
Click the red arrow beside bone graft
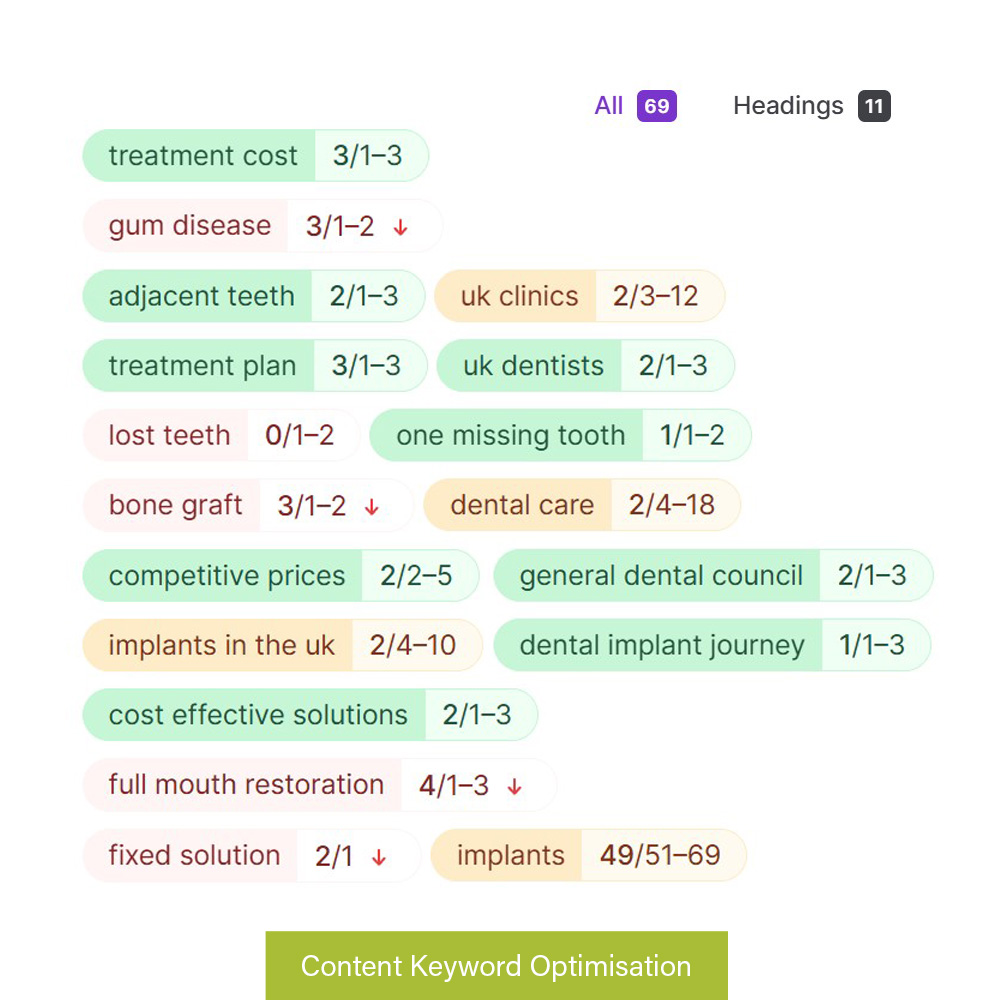click(372, 507)
